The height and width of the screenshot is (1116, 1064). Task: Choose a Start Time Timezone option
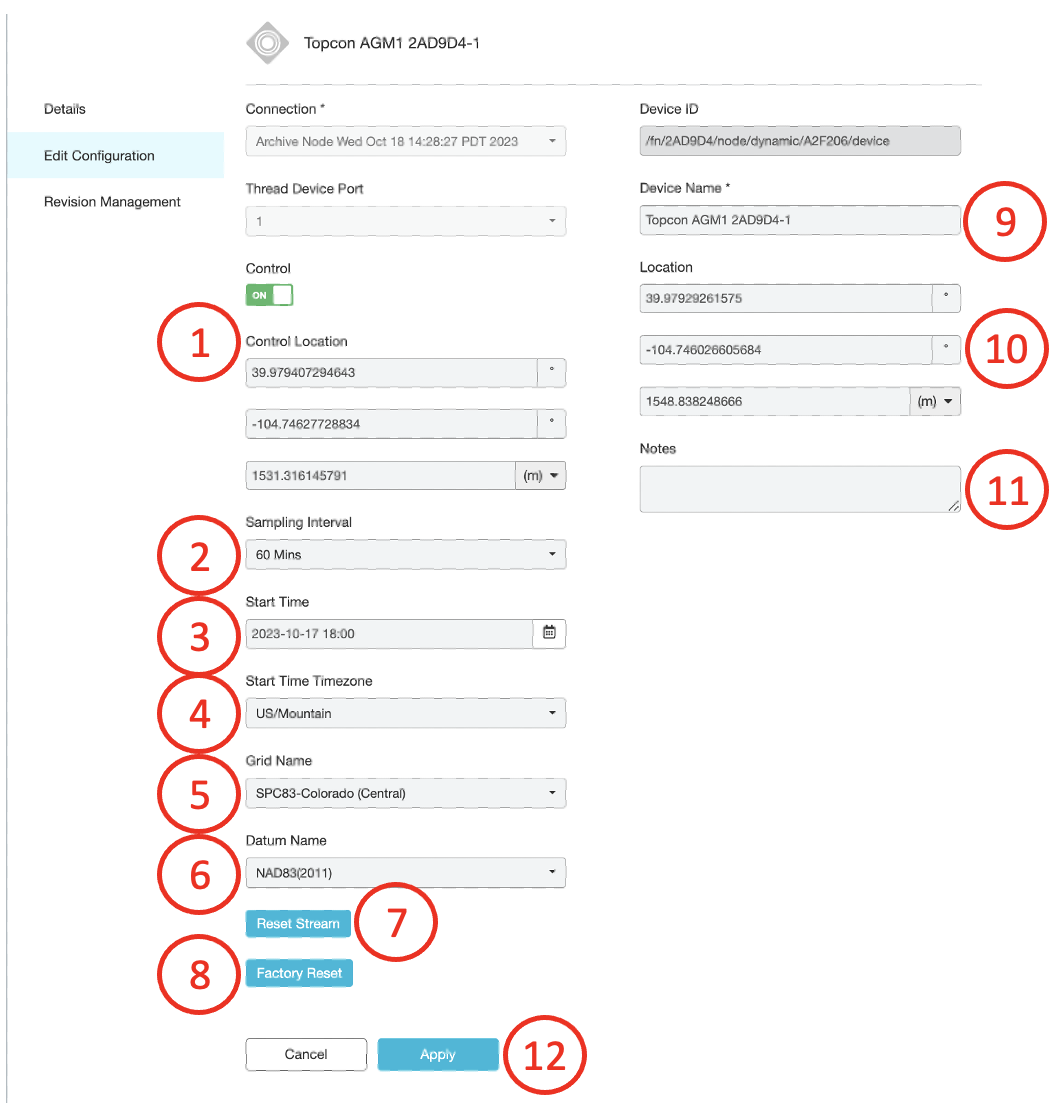coord(405,713)
